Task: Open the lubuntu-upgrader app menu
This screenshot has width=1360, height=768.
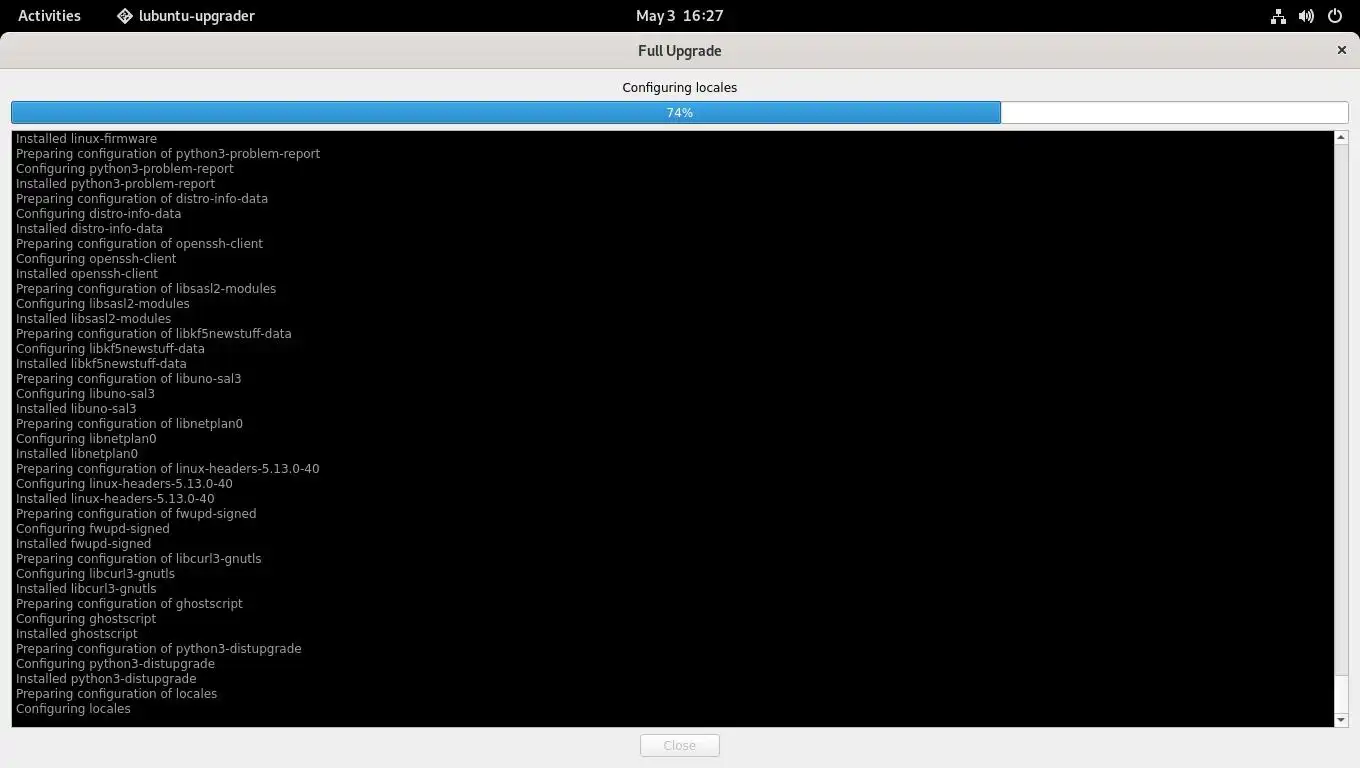Action: pyautogui.click(x=186, y=16)
